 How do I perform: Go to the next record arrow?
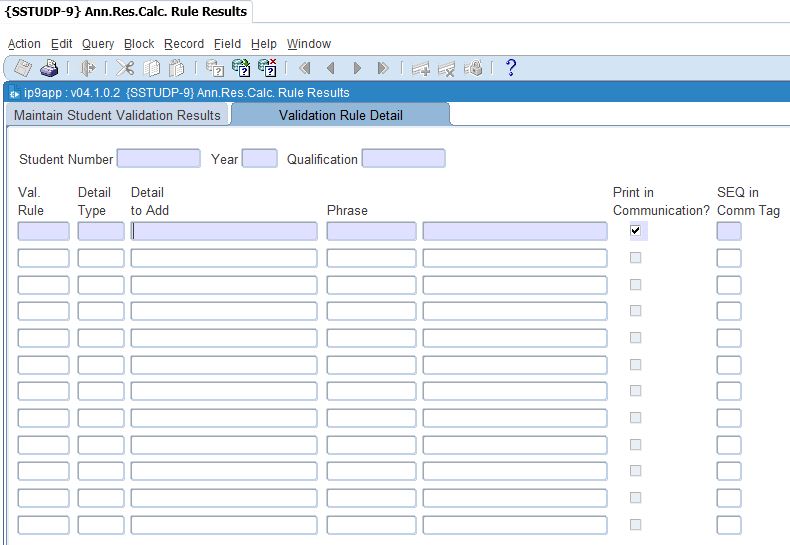[x=357, y=68]
